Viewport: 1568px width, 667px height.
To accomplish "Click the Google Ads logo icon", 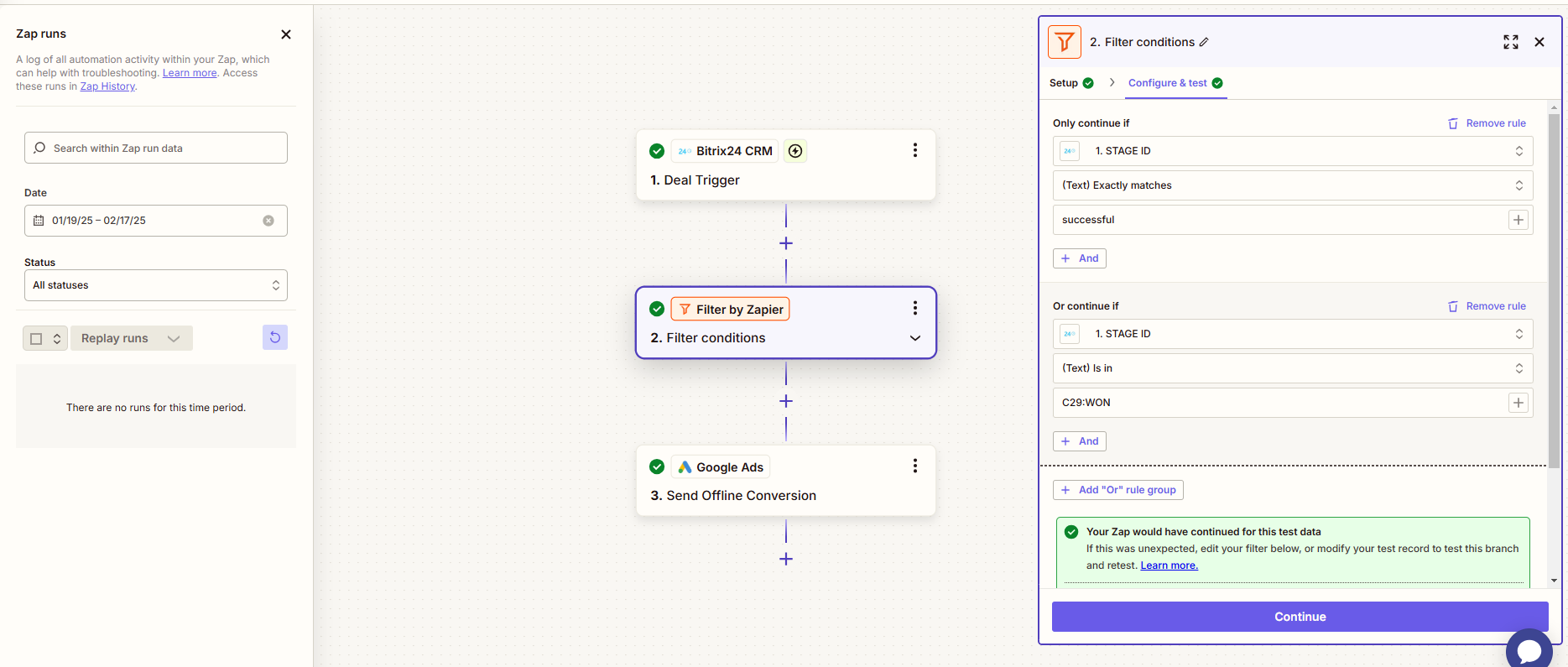I will click(x=685, y=467).
